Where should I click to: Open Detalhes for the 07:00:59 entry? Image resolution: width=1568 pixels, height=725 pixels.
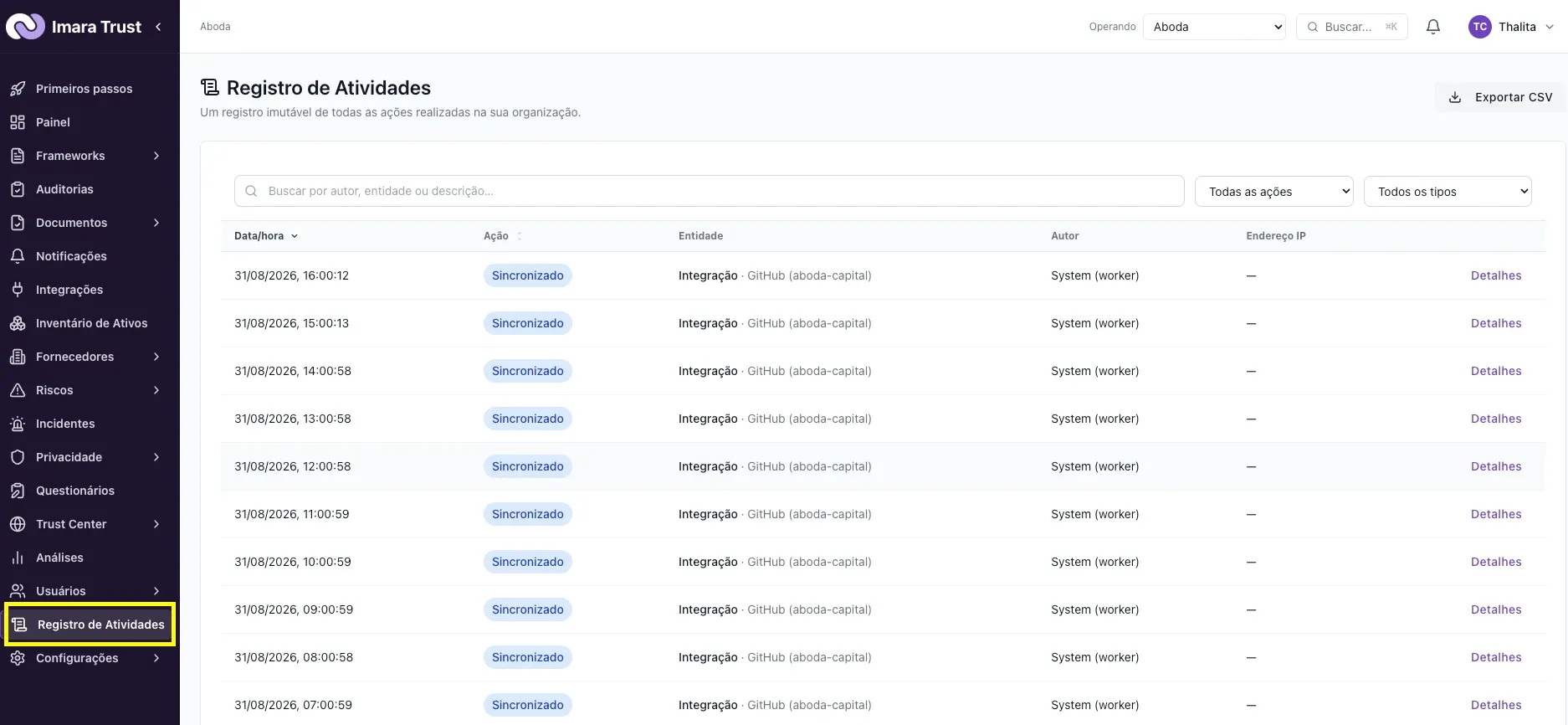click(1496, 705)
